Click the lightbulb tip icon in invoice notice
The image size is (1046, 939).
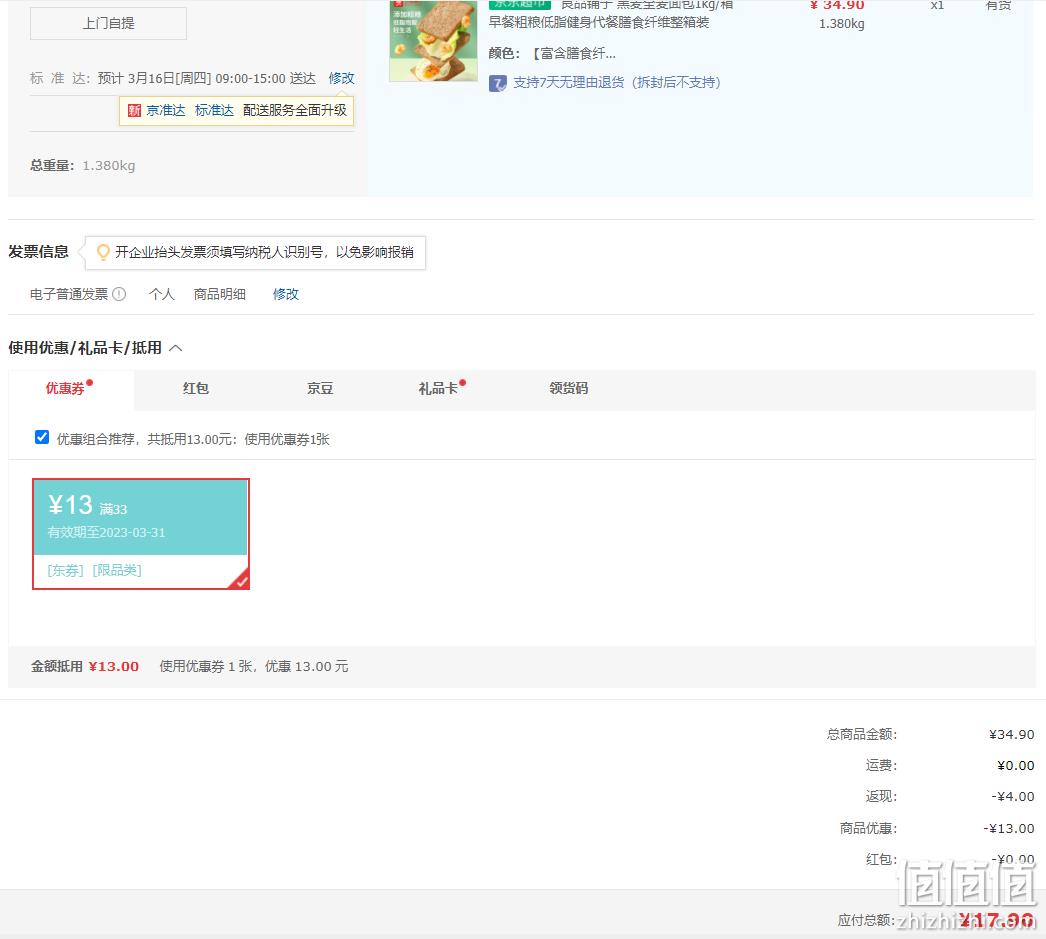103,252
